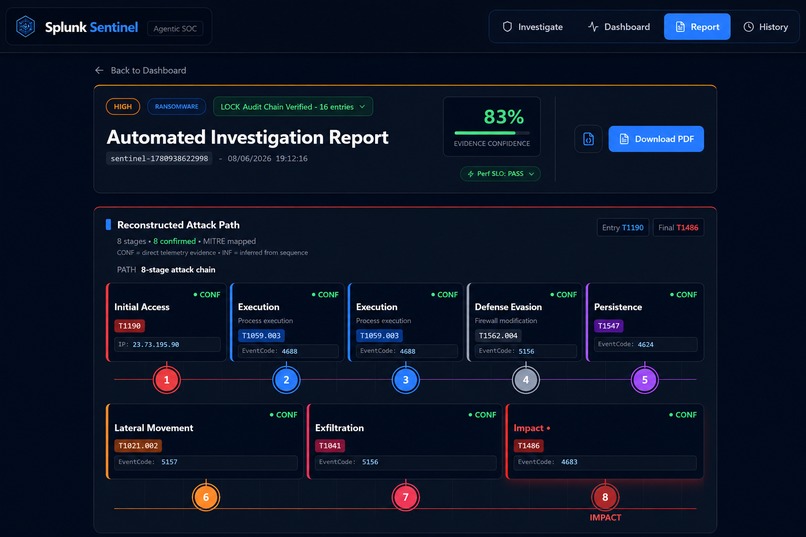Click EventCode 4683 in Impact card

[x=605, y=462]
